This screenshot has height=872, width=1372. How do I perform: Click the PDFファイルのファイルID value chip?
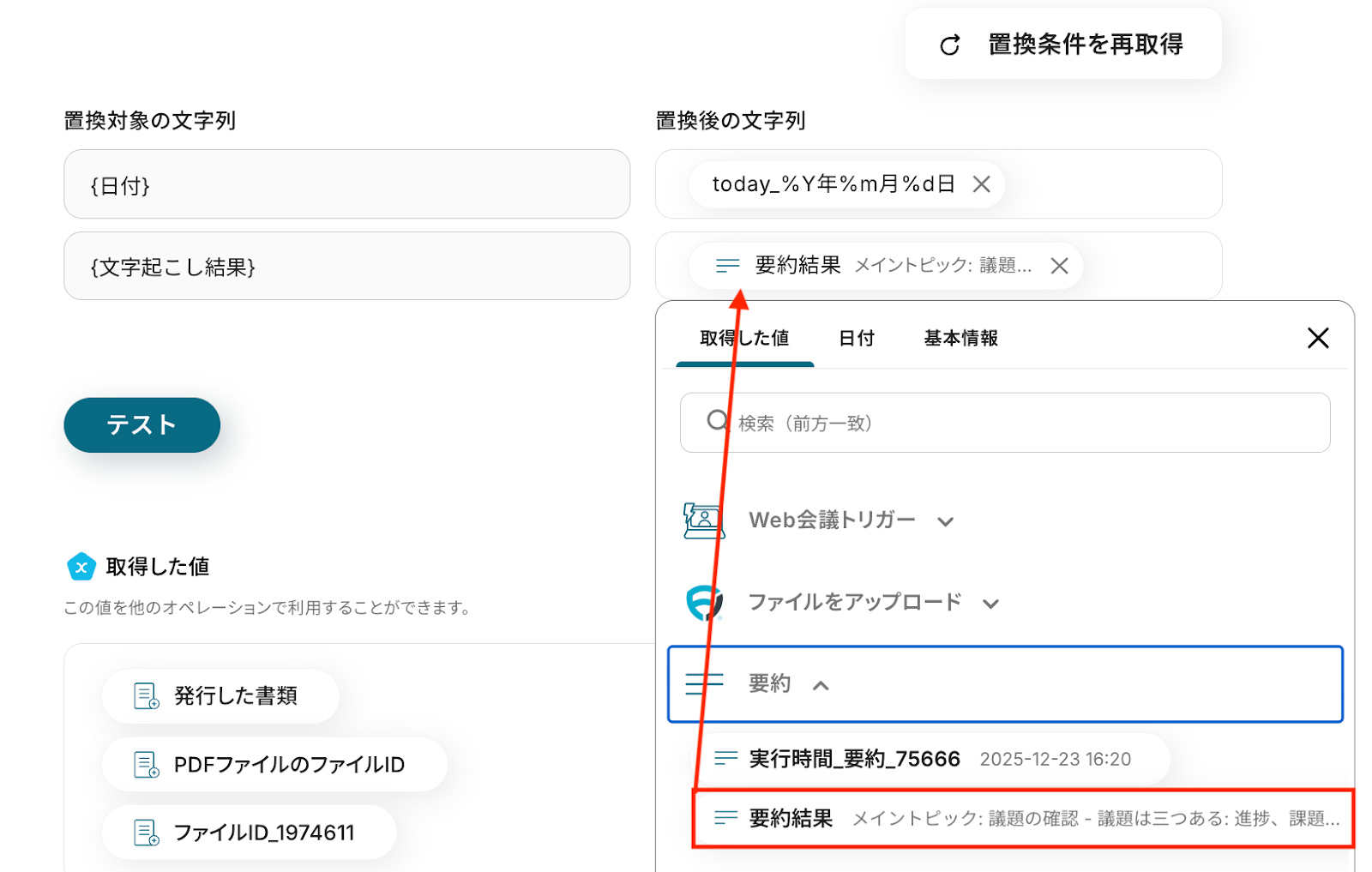pos(274,765)
